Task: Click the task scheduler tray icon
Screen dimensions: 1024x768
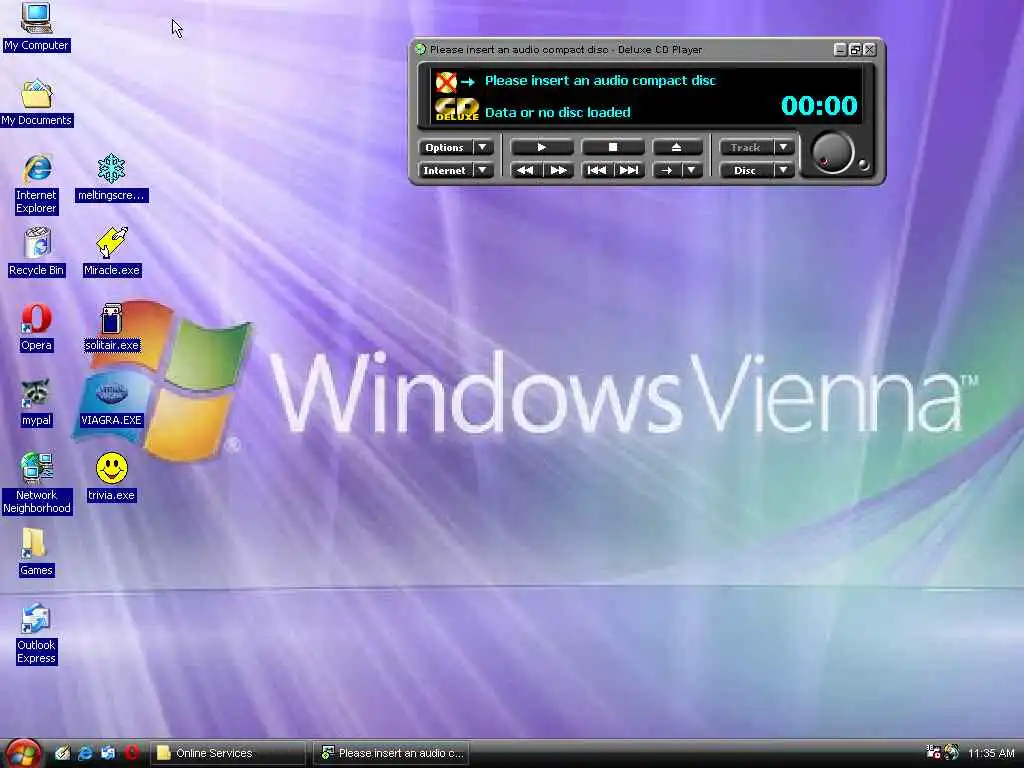Action: (933, 752)
